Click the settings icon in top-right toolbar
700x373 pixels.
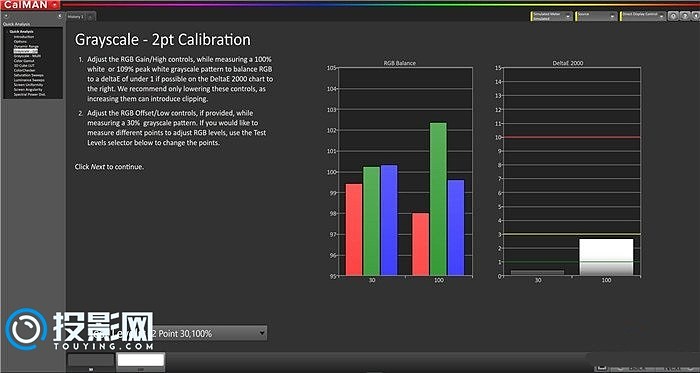673,17
